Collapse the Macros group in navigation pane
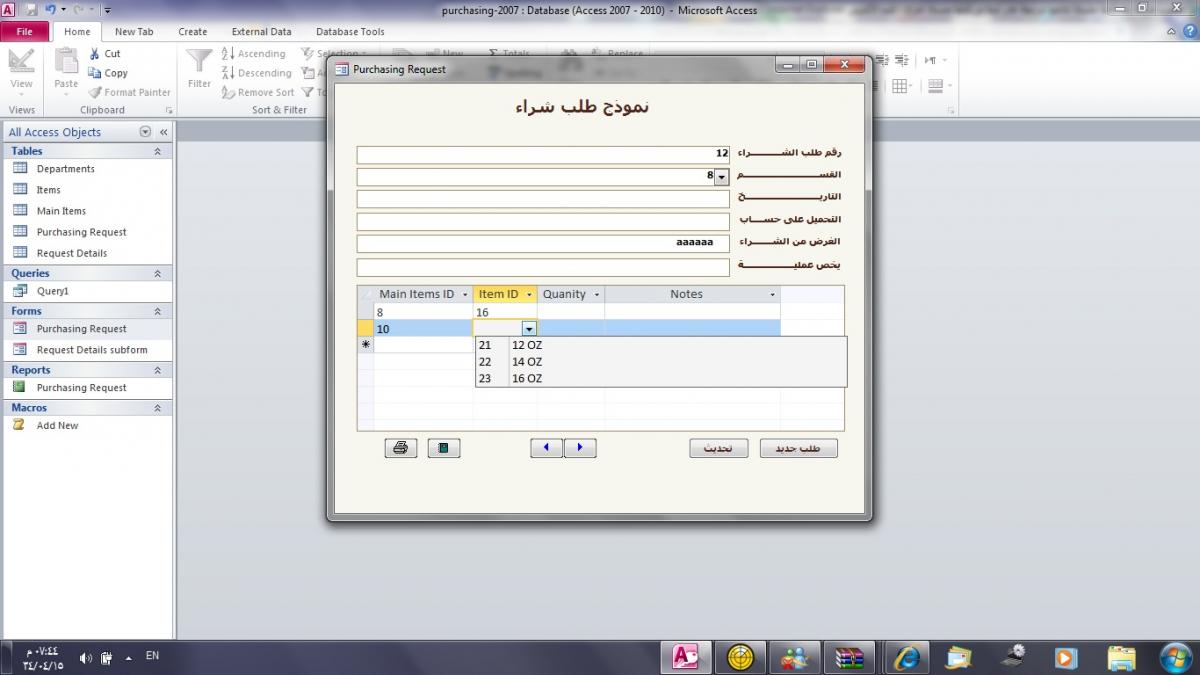The image size is (1200, 675). [157, 408]
